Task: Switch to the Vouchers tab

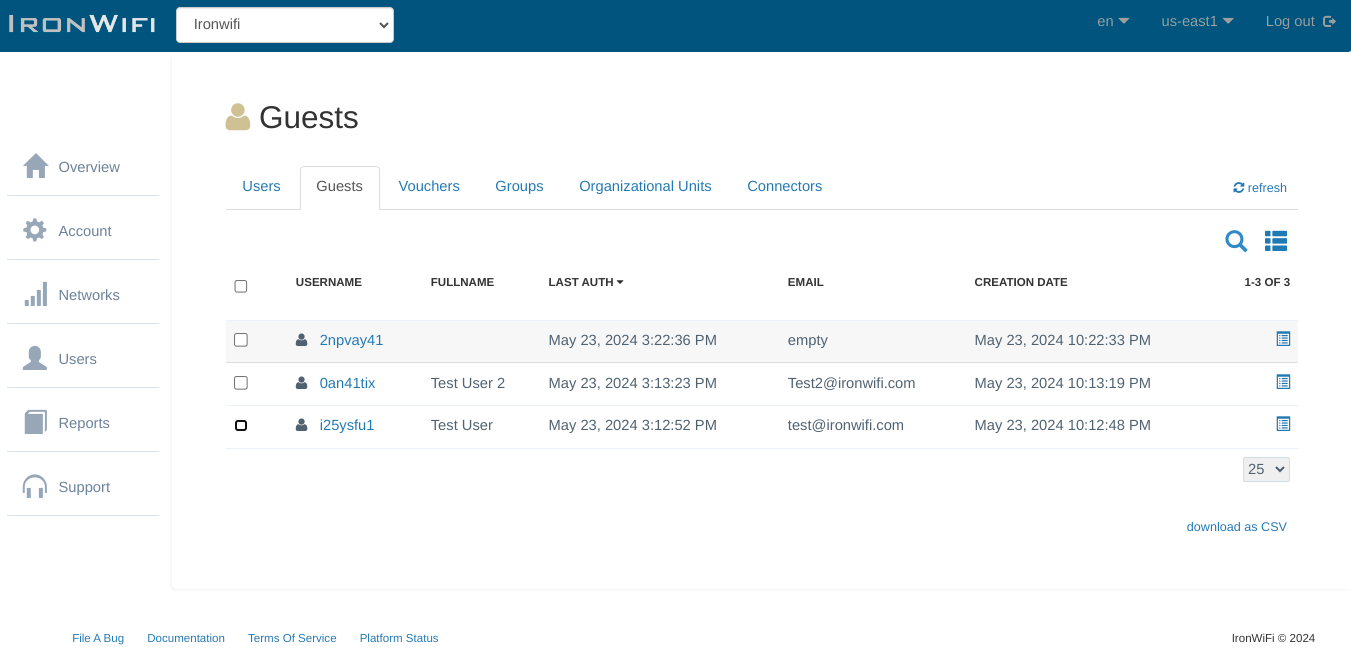Action: [429, 186]
